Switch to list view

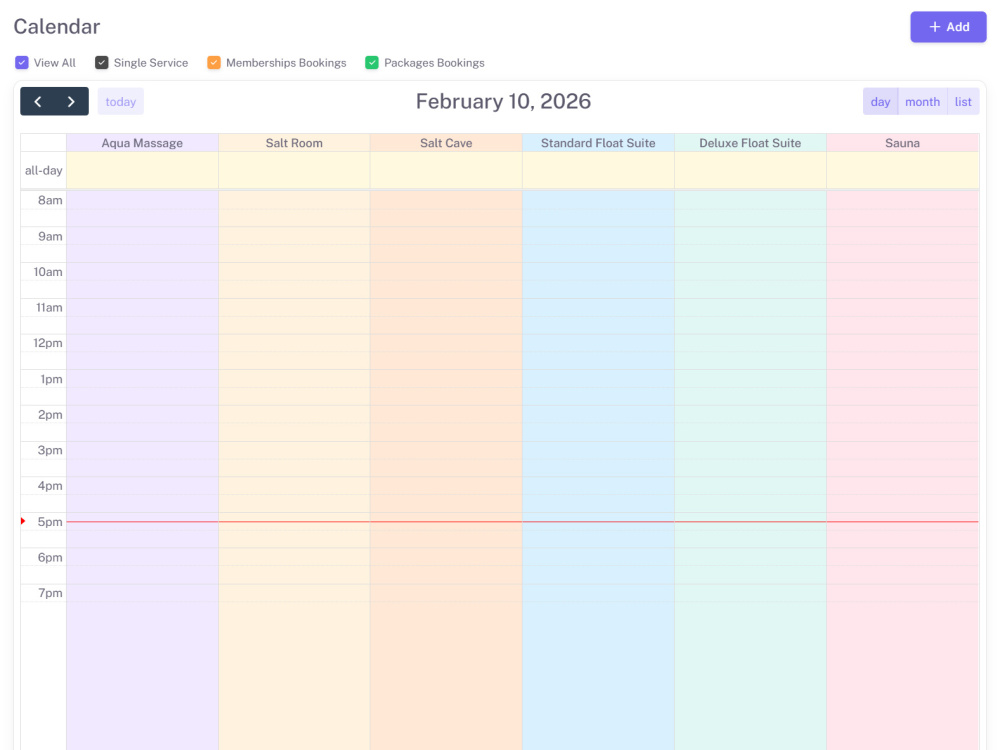963,101
